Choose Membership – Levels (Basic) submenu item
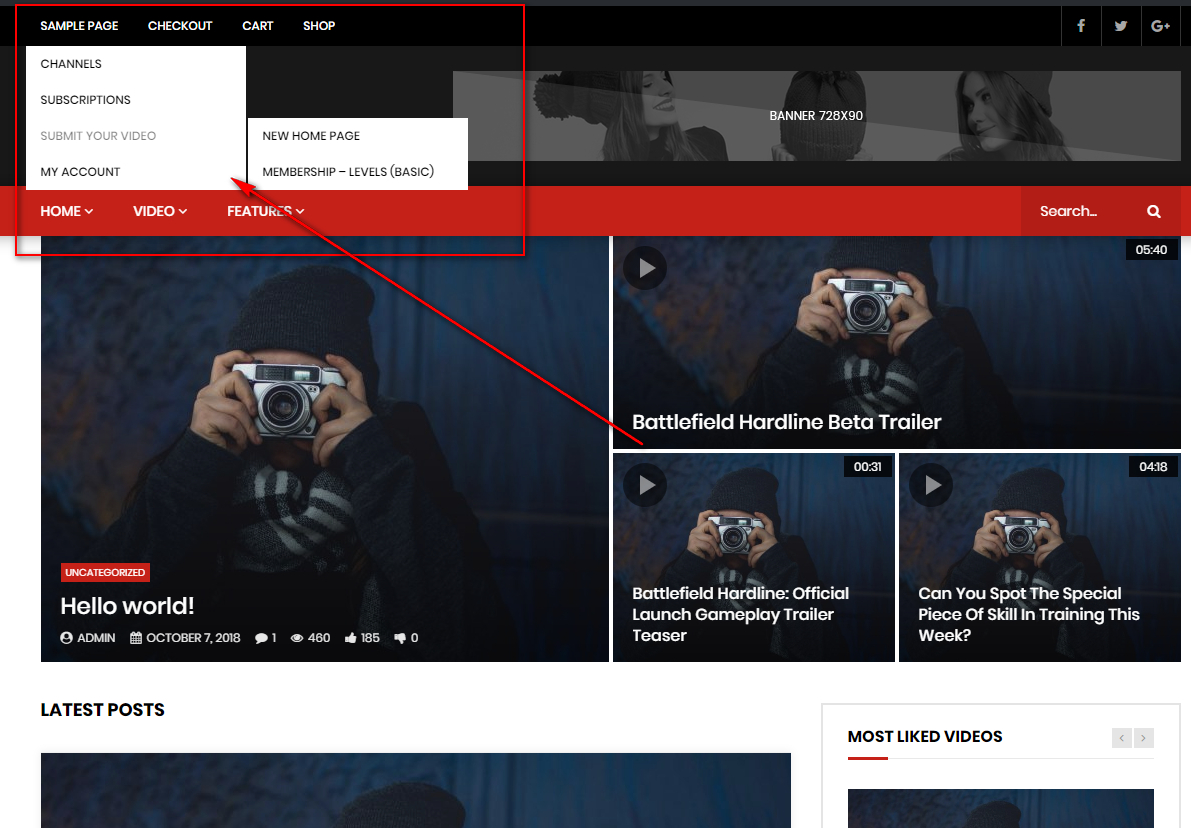This screenshot has height=828, width=1191. point(348,172)
